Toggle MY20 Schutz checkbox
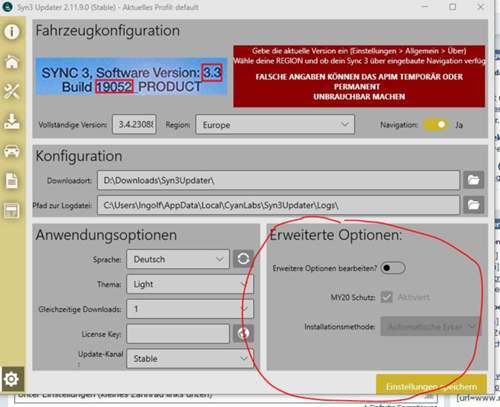Image resolution: width=500 pixels, height=407 pixels. point(387,297)
